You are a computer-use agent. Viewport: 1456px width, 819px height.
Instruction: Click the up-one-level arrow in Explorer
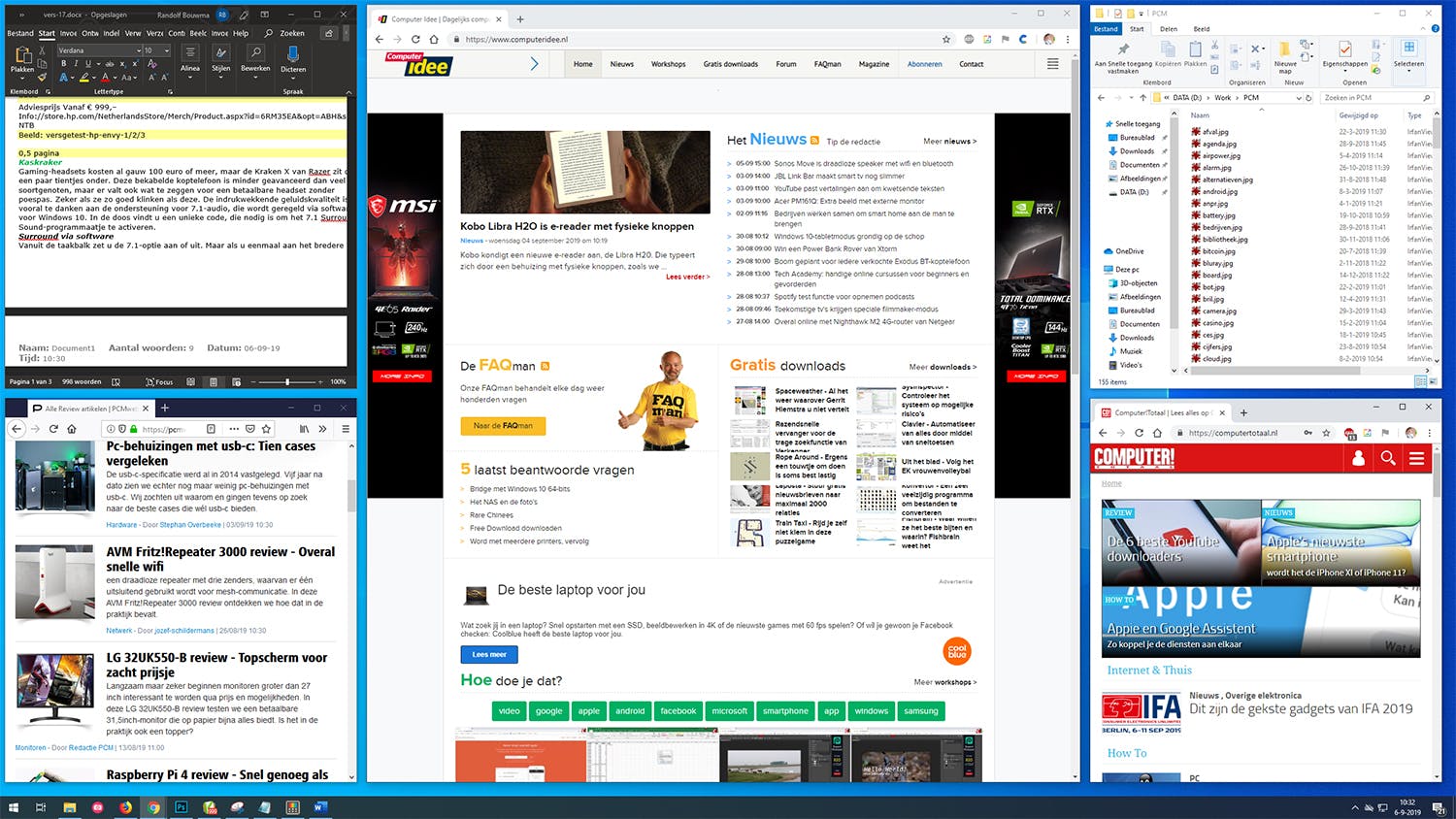1142,98
